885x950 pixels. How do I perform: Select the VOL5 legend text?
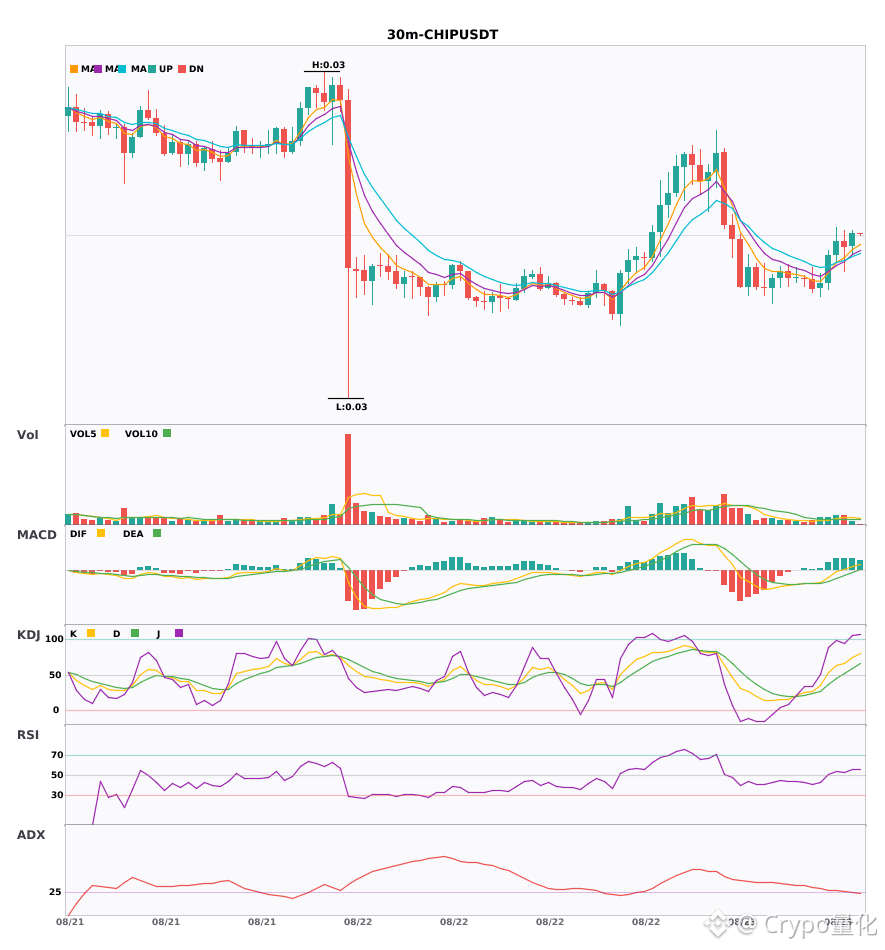(x=83, y=434)
